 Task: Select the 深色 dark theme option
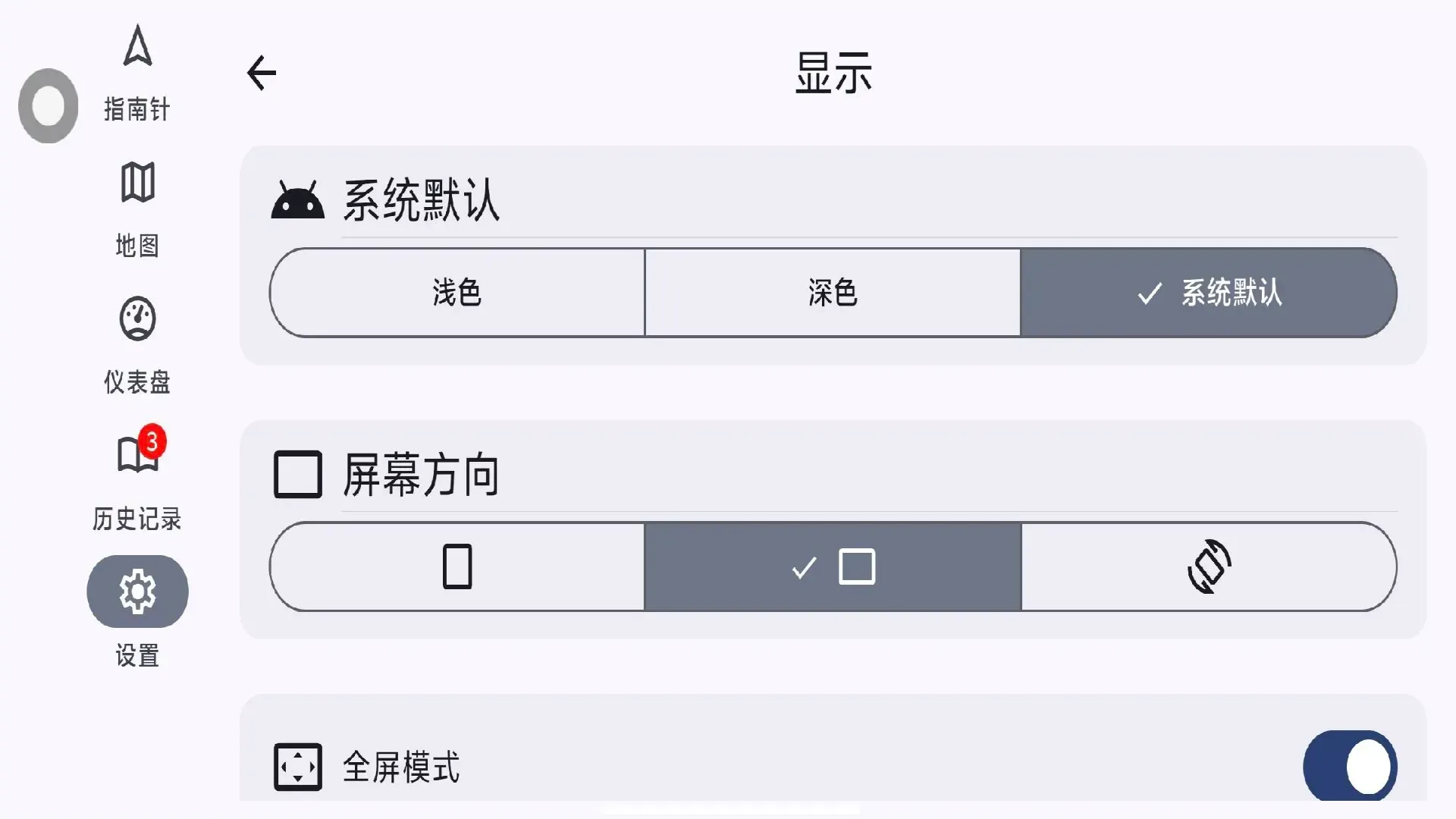(x=832, y=293)
